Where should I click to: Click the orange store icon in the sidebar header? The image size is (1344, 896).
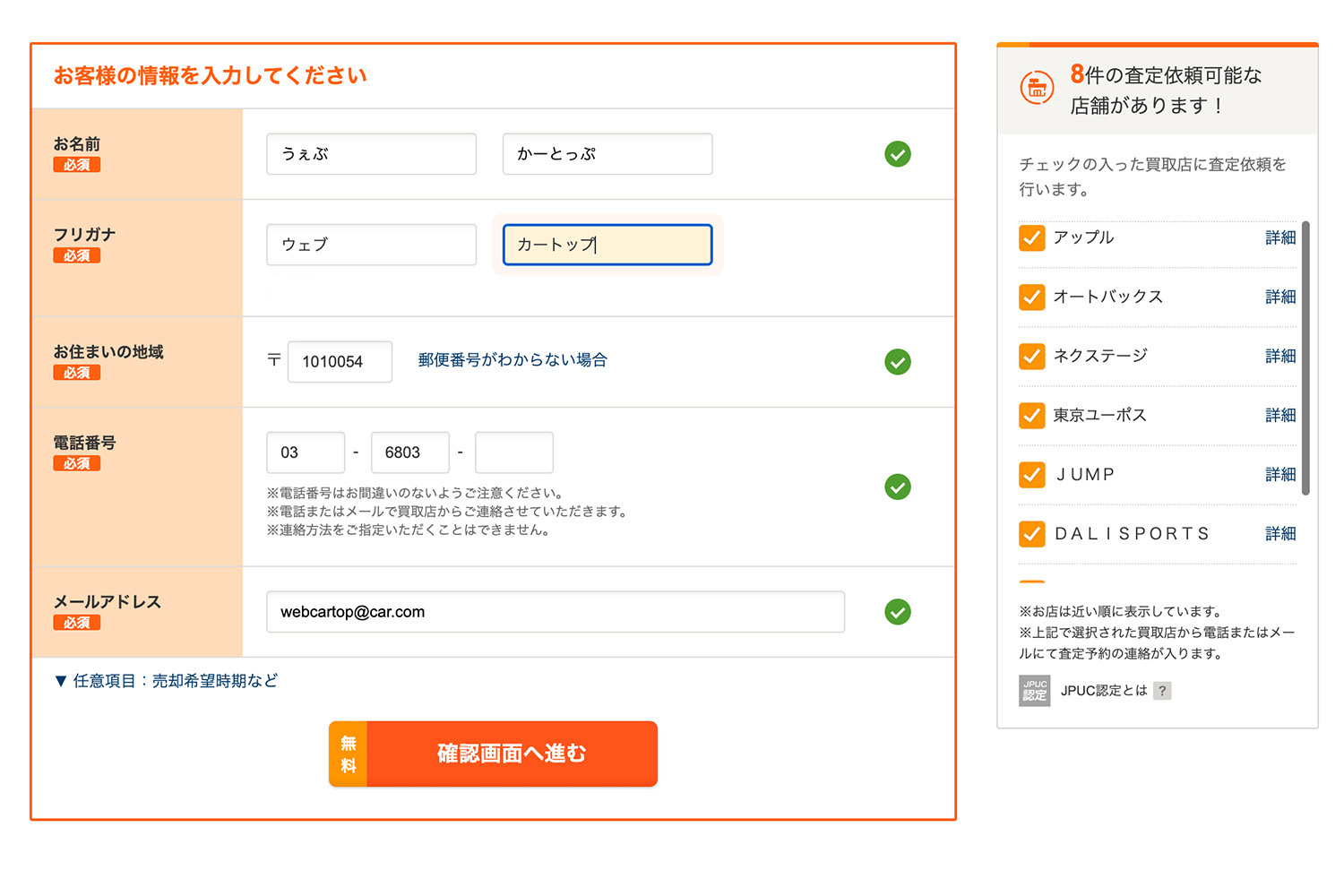1037,88
